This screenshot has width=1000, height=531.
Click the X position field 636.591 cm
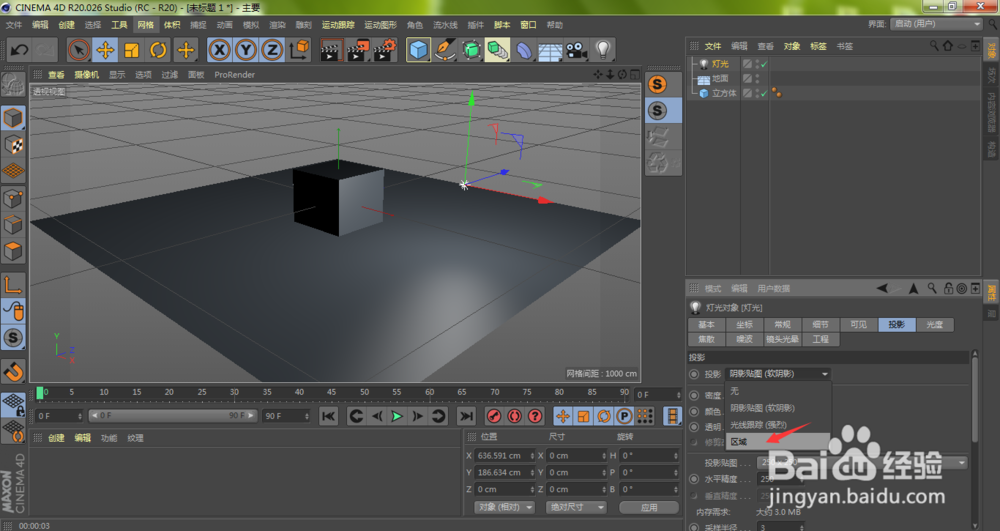click(x=506, y=456)
